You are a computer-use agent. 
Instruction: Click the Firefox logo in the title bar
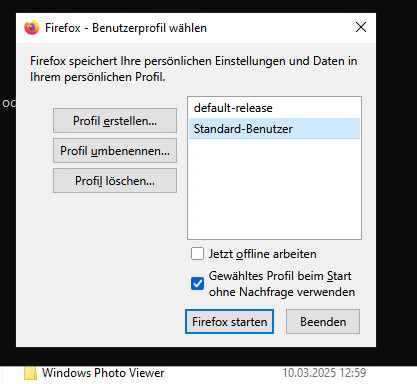[32, 27]
